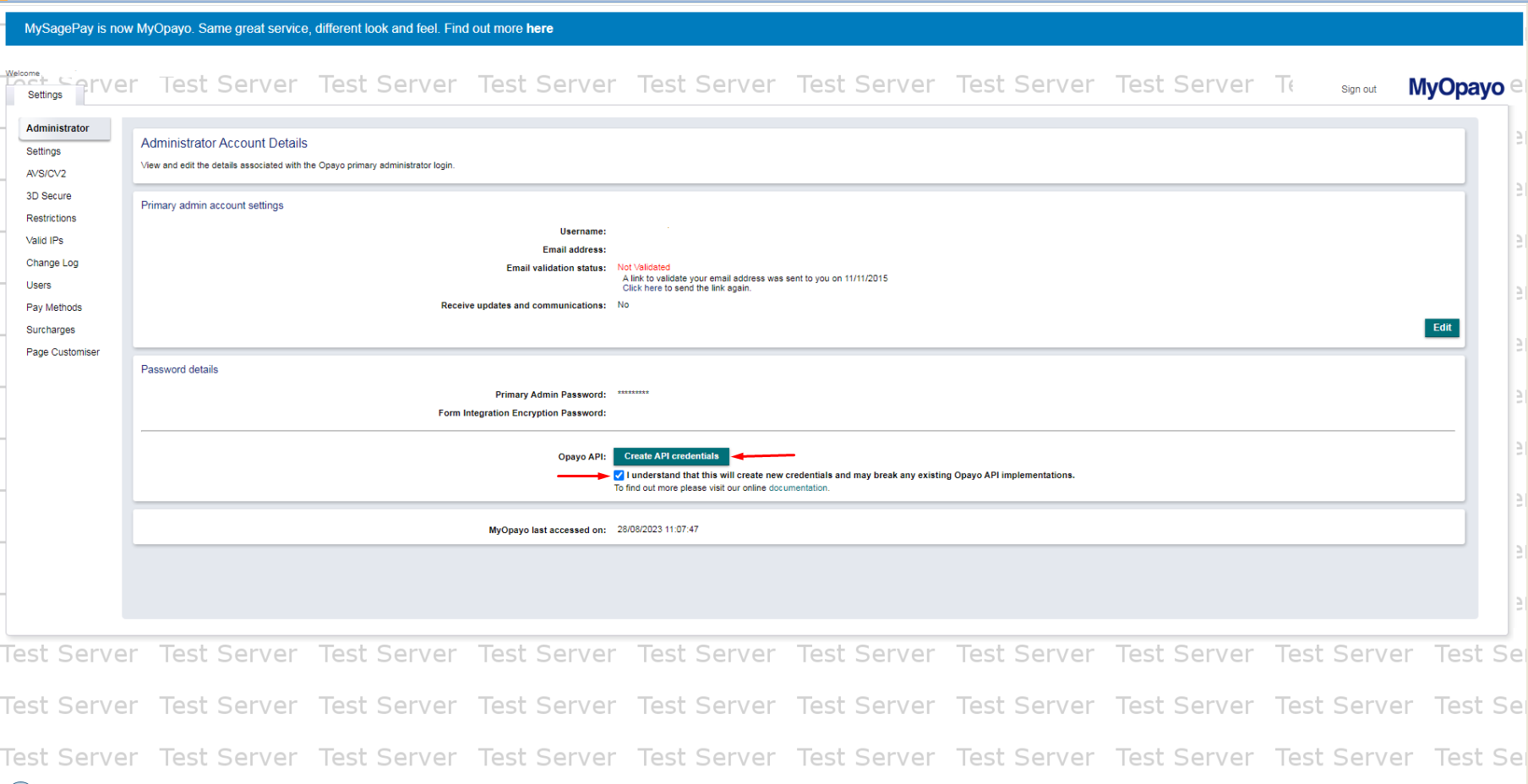Untick the 'I understand' API credentials checkbox
The image size is (1528, 784).
619,476
